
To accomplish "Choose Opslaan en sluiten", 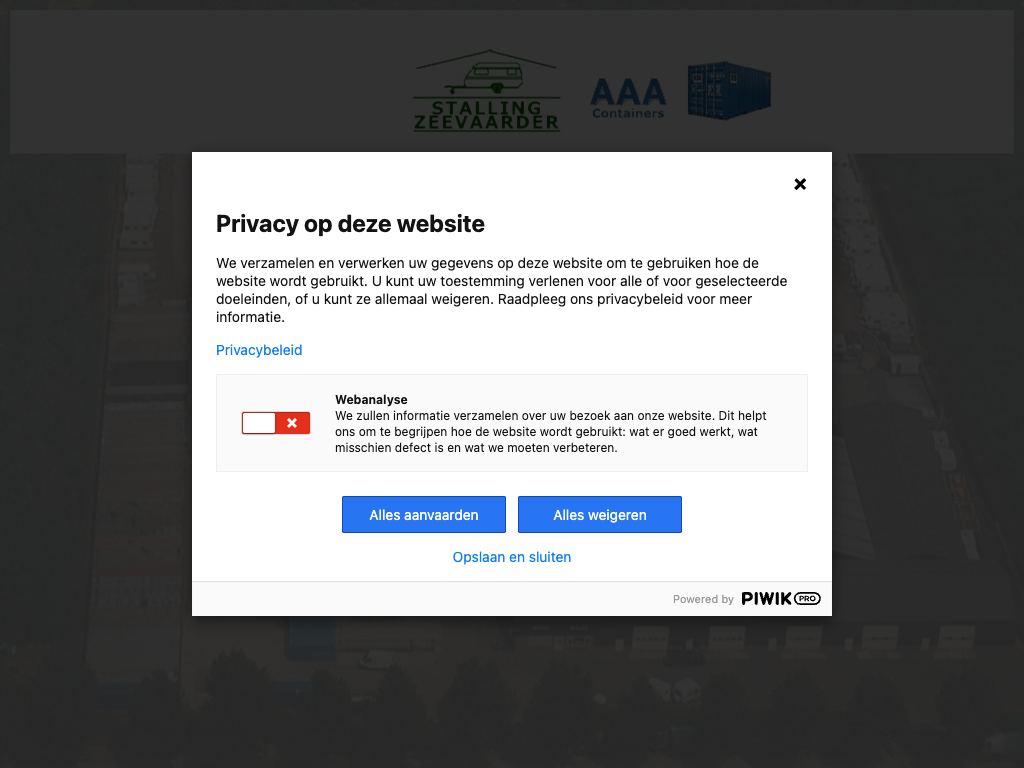I will 512,557.
